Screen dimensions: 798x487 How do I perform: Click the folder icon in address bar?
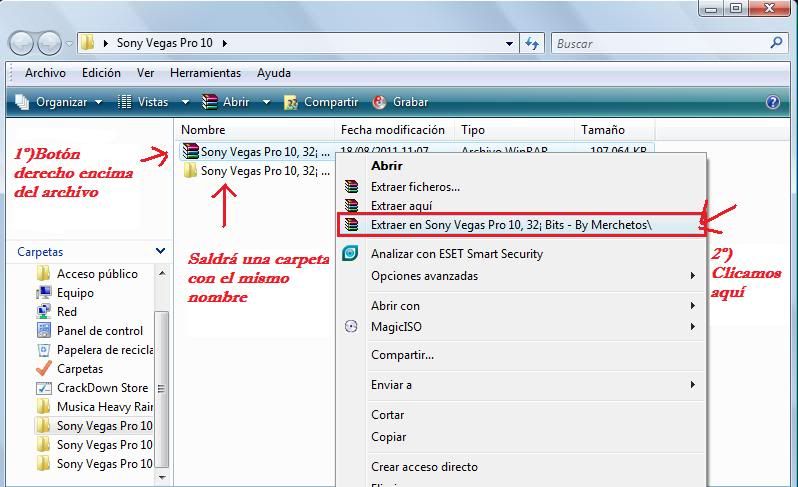[88, 43]
